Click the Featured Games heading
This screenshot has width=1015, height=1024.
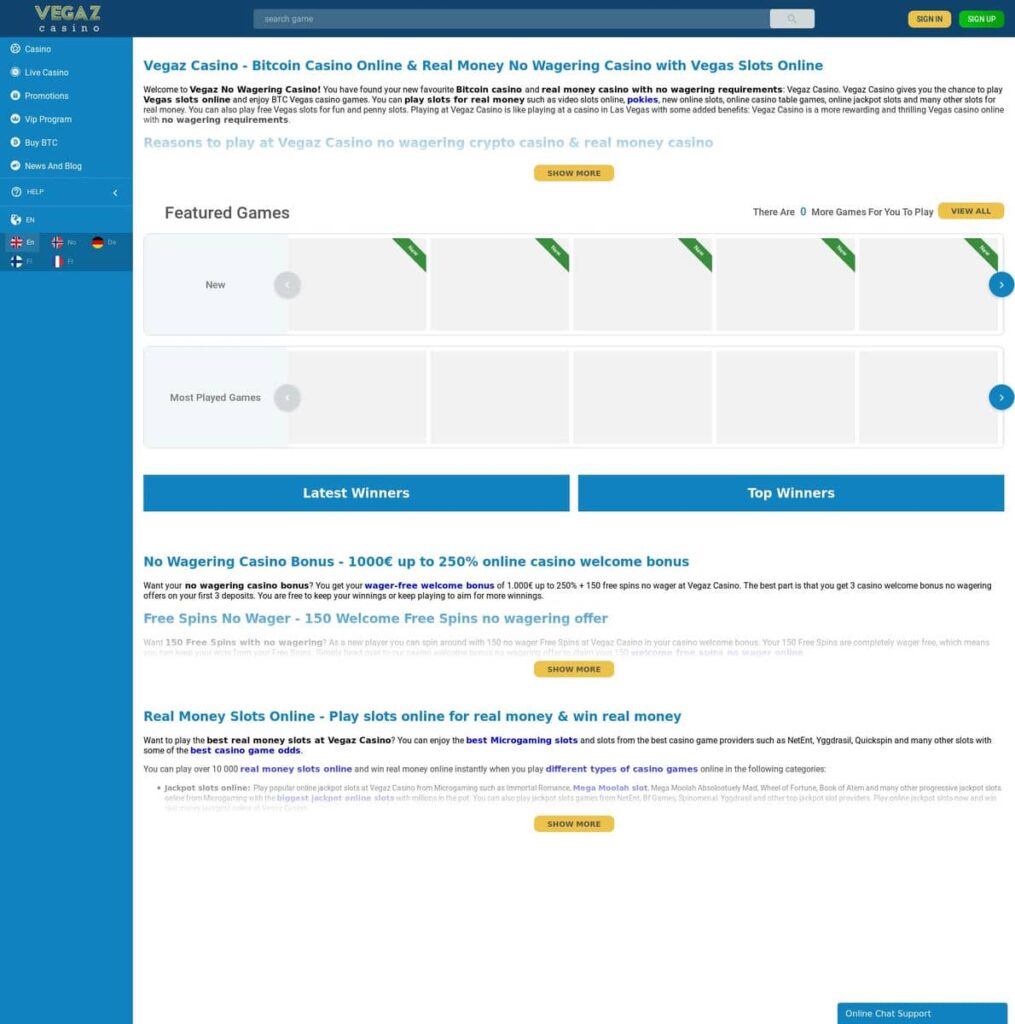227,213
